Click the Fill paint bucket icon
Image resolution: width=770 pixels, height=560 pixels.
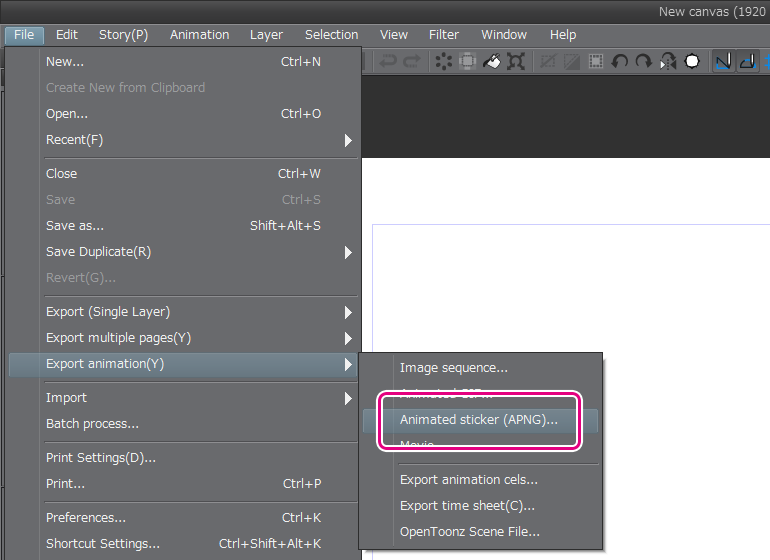pyautogui.click(x=492, y=62)
